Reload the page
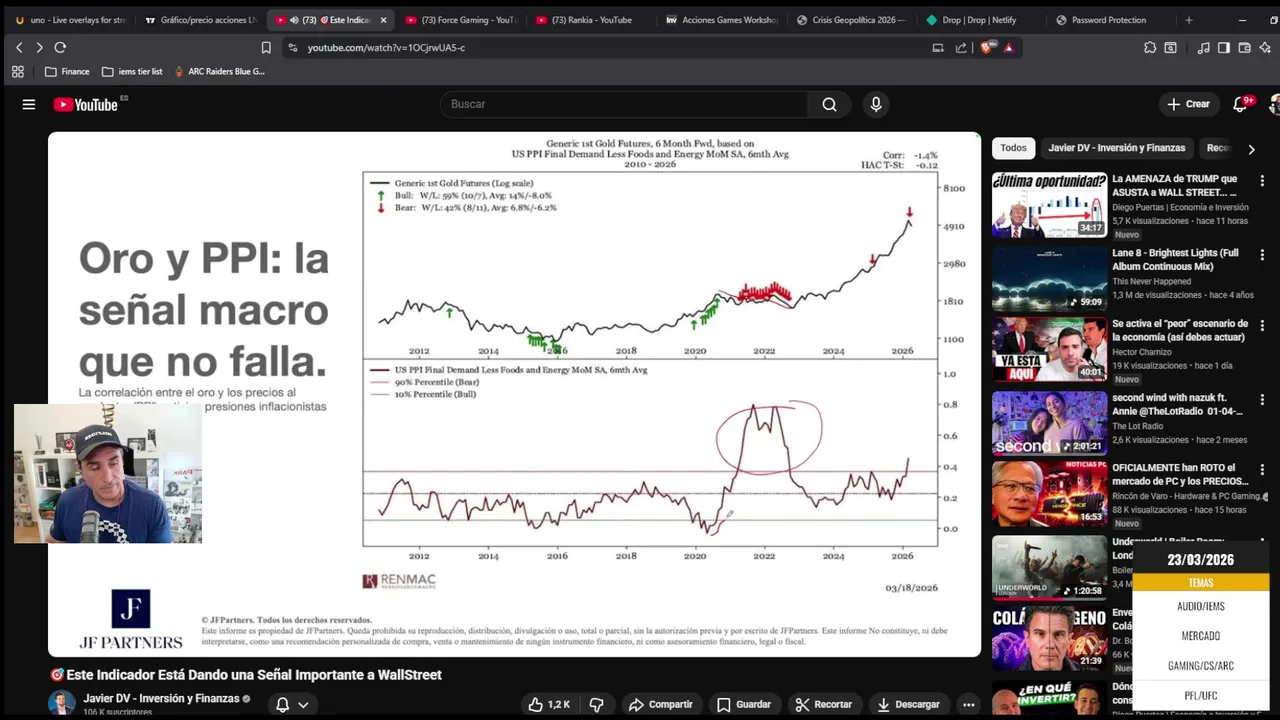The image size is (1280, 720). 60,47
